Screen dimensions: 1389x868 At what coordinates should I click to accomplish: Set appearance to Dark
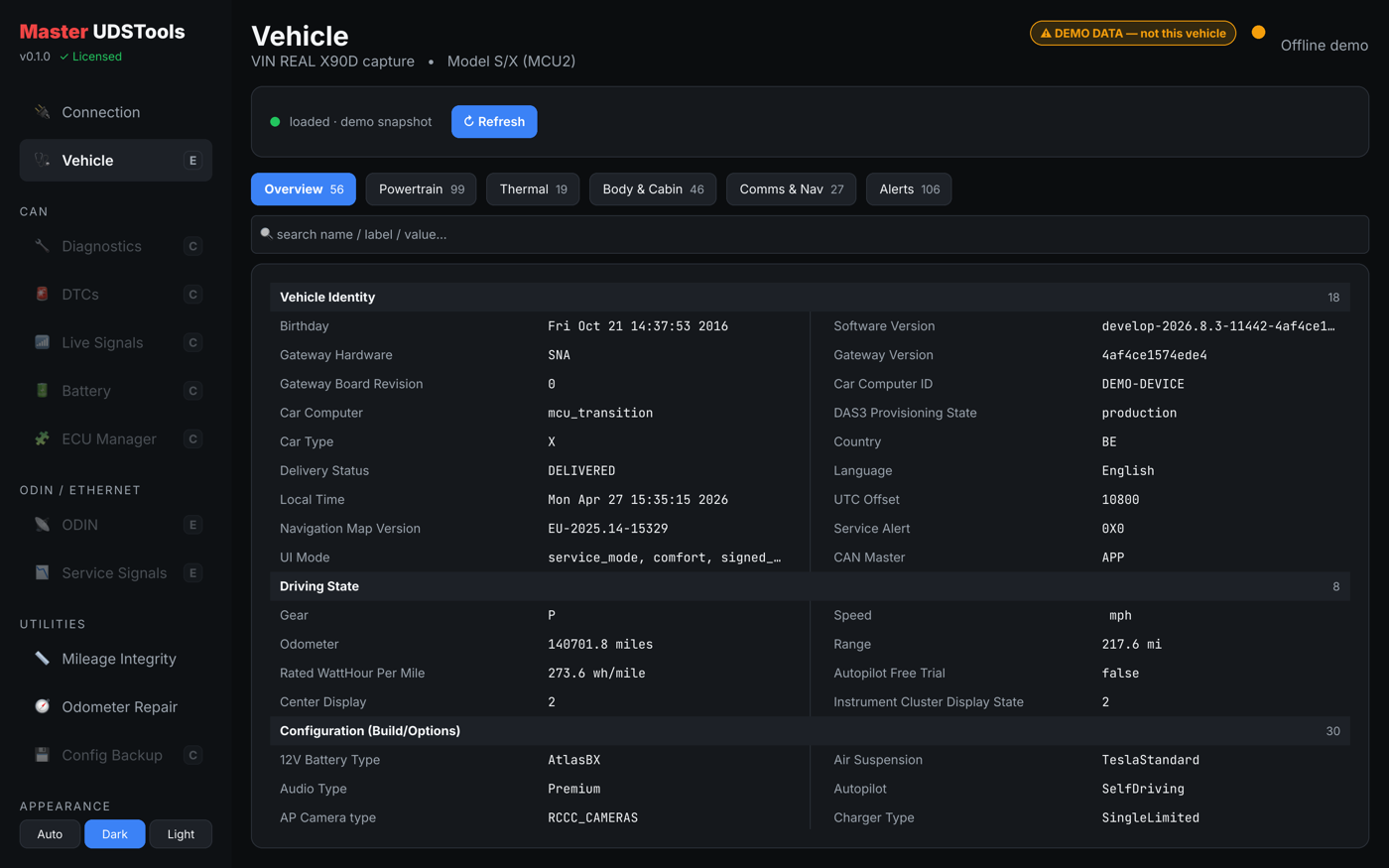(x=115, y=834)
